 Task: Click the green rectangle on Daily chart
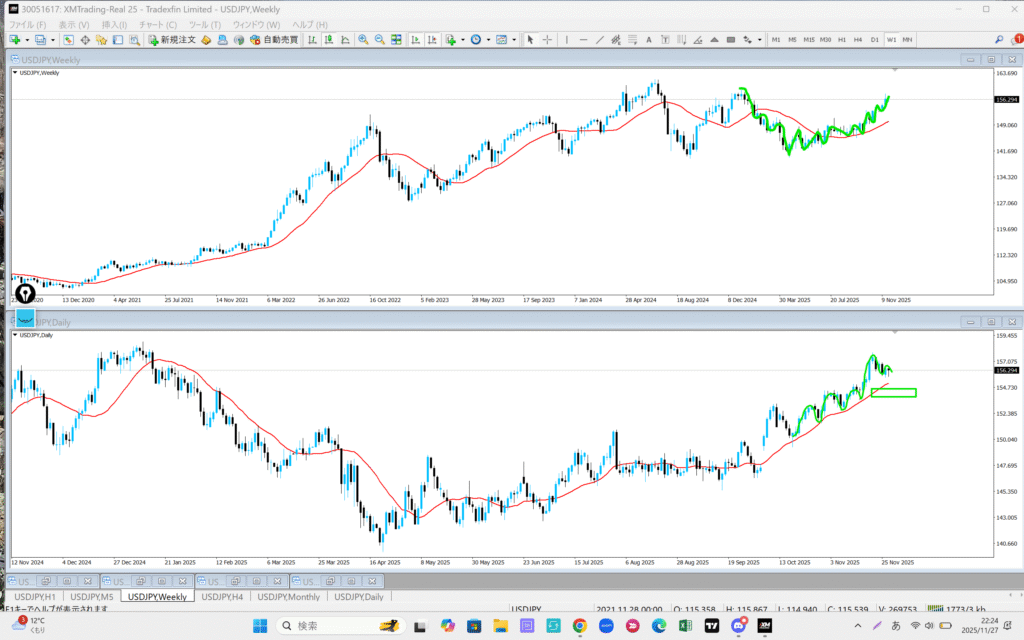coord(893,392)
